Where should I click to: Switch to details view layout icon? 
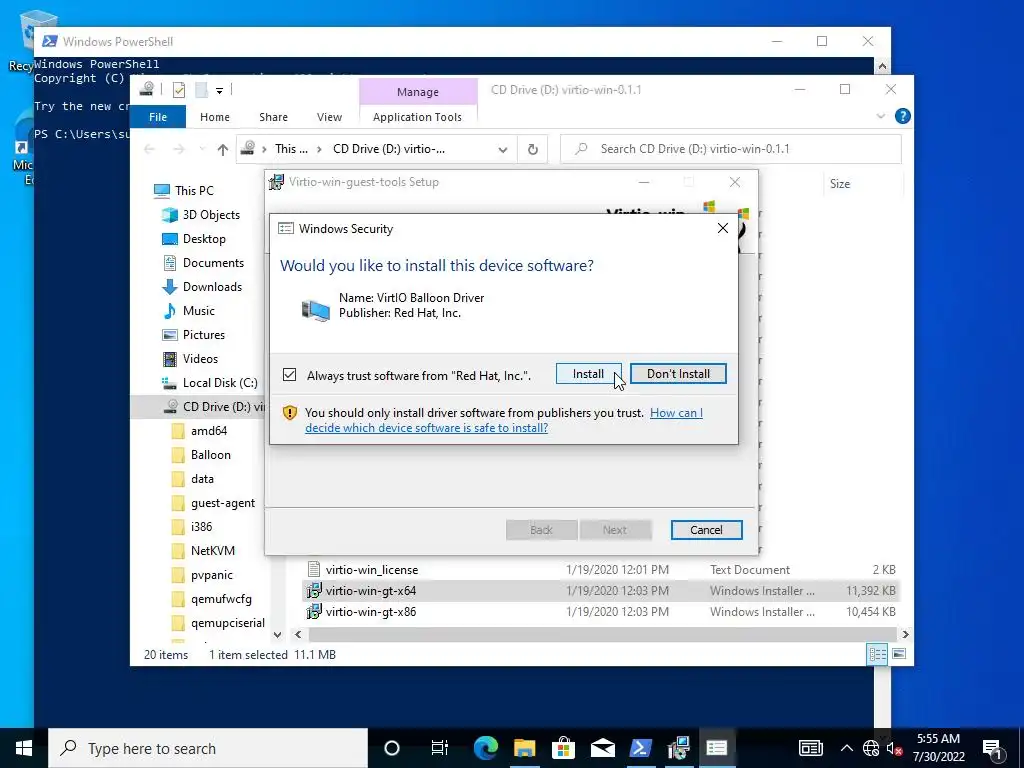[x=877, y=654]
